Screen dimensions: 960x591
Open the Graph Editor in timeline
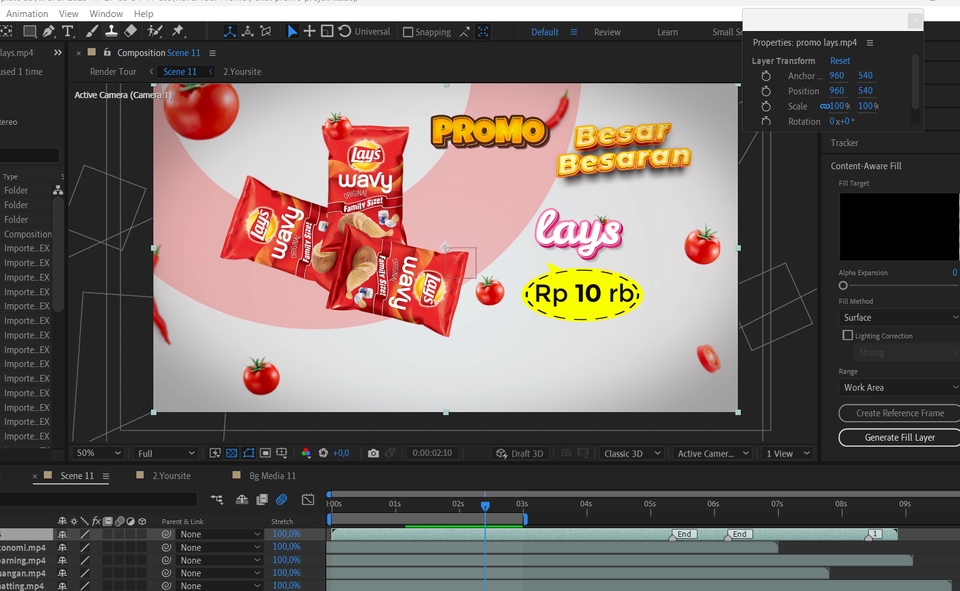[308, 500]
